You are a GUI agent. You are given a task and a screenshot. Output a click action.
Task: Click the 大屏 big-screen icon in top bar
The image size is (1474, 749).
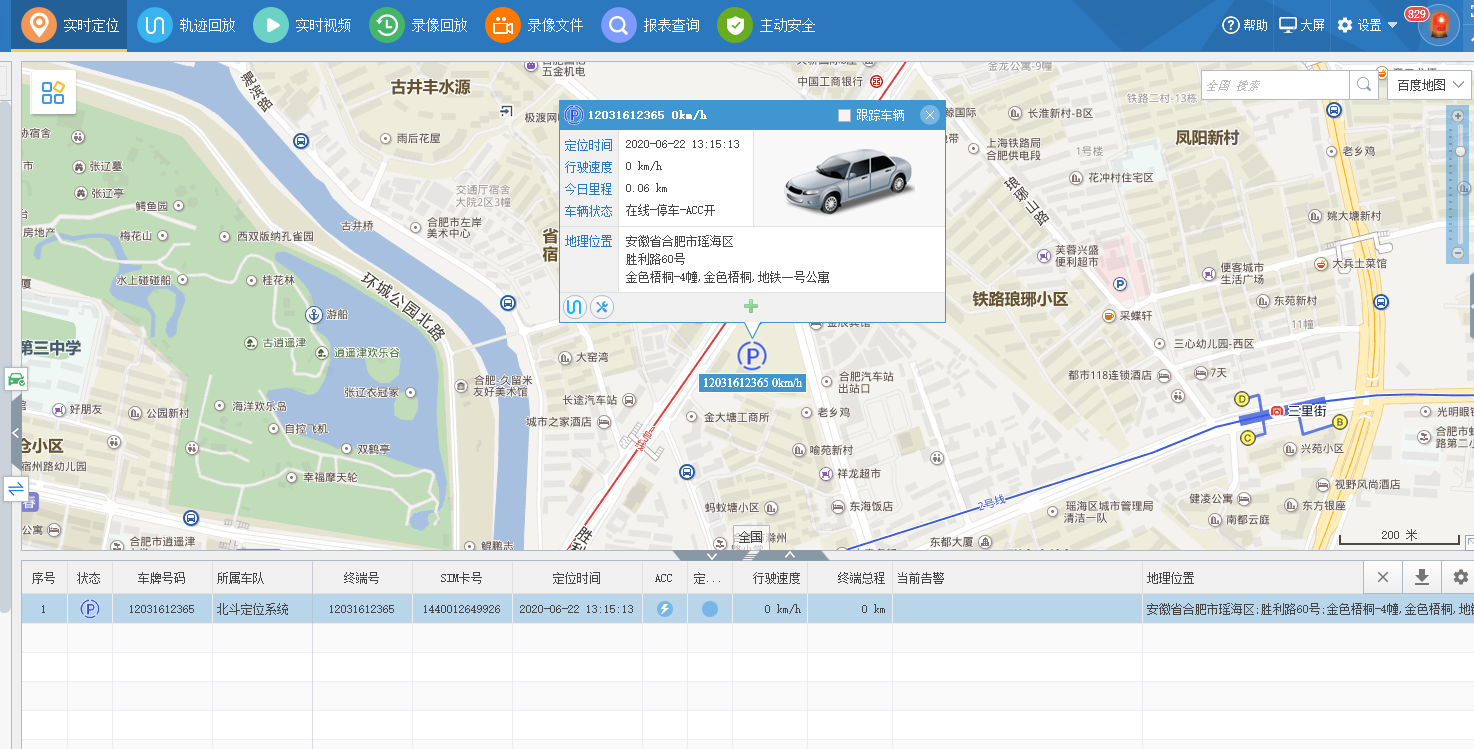[x=1301, y=24]
